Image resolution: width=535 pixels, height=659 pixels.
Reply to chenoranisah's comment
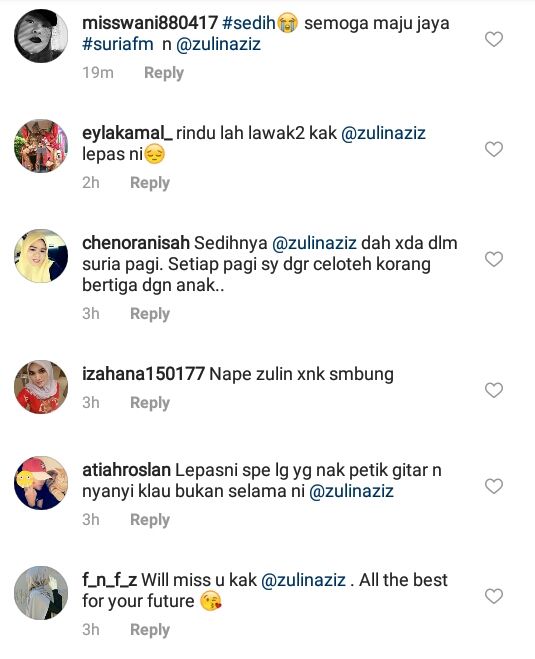coord(150,314)
